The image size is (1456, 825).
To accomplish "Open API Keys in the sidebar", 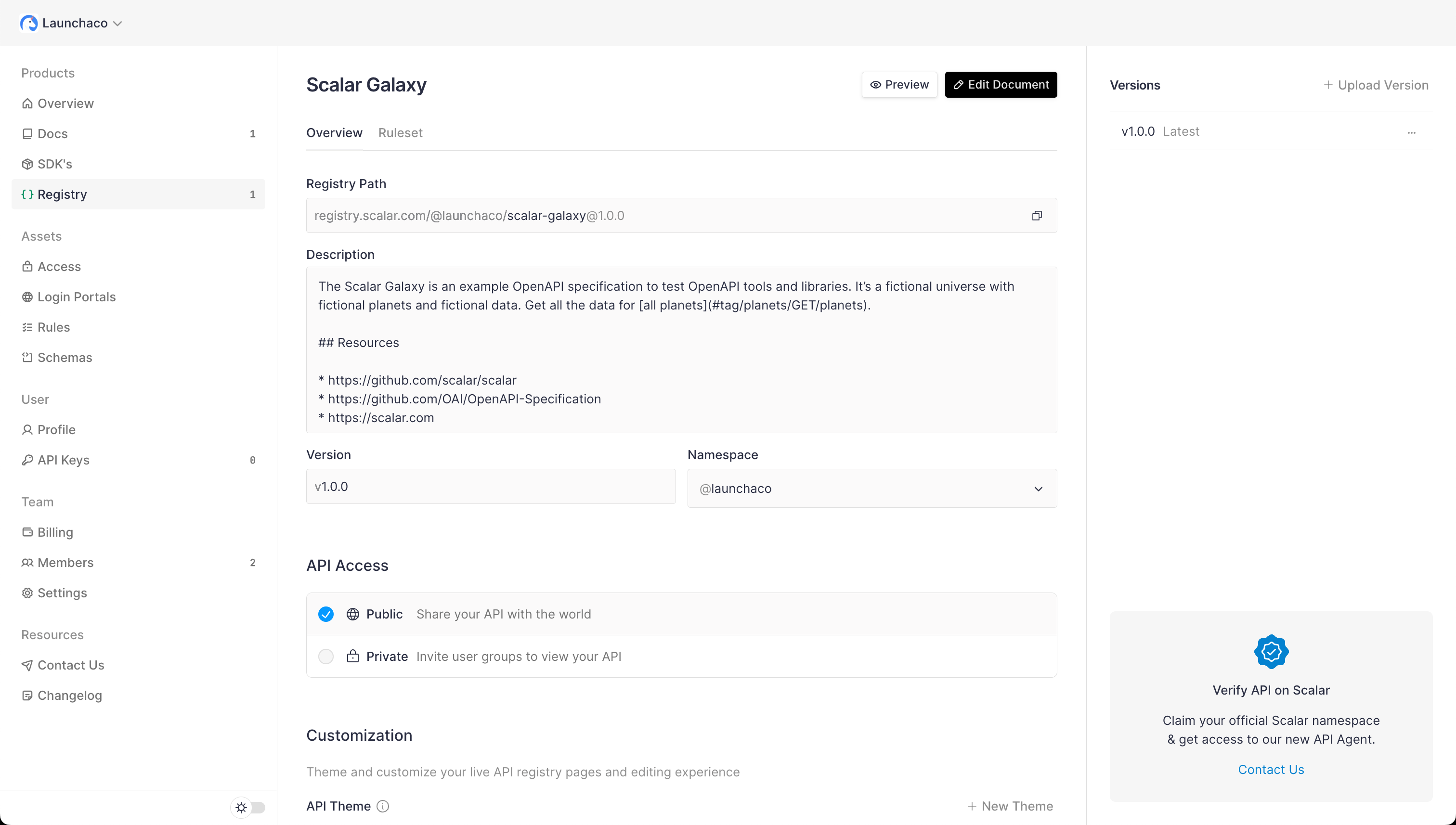I will pos(138,460).
